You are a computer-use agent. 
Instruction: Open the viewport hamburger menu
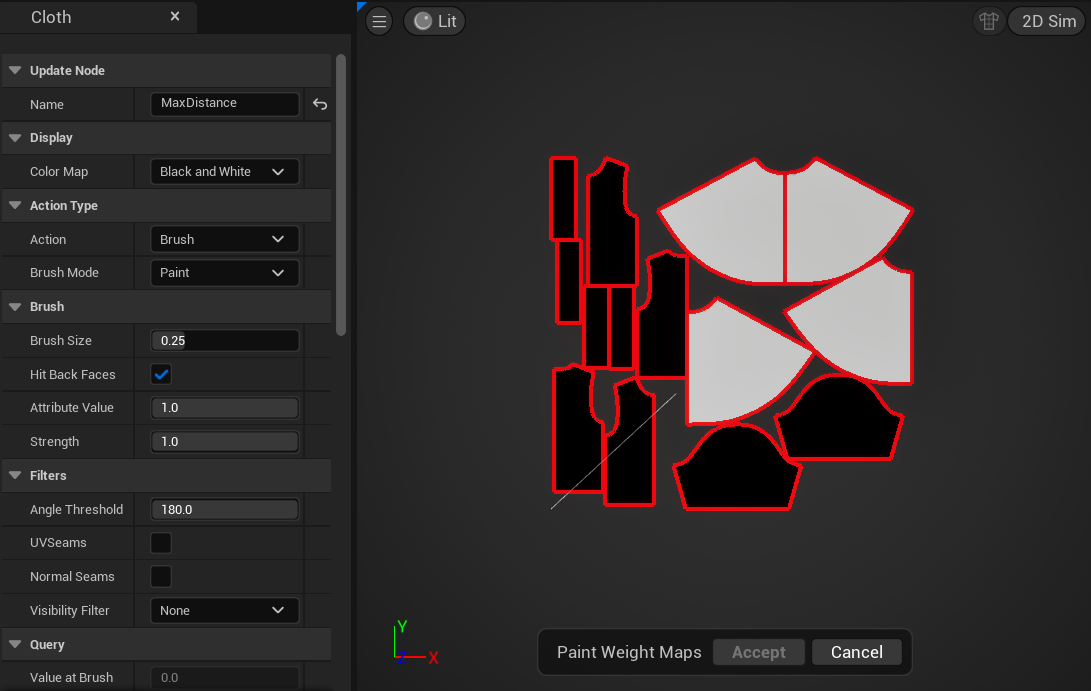[379, 21]
